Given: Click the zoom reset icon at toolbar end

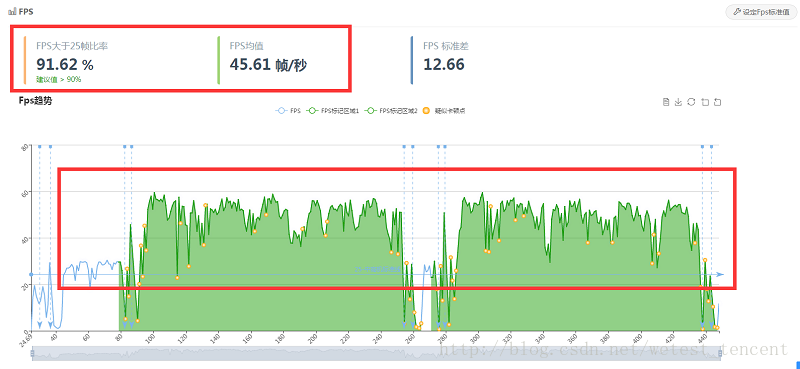Looking at the screenshot, I should click(x=718, y=102).
